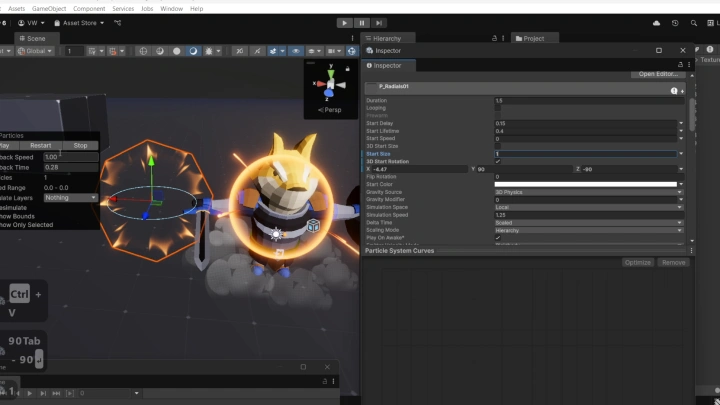Open Unity Cloud services icon
The width and height of the screenshot is (720, 405).
(656, 23)
